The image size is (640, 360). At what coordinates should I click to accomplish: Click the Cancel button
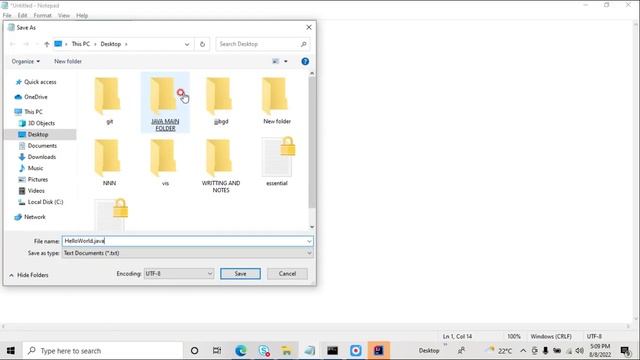click(287, 273)
